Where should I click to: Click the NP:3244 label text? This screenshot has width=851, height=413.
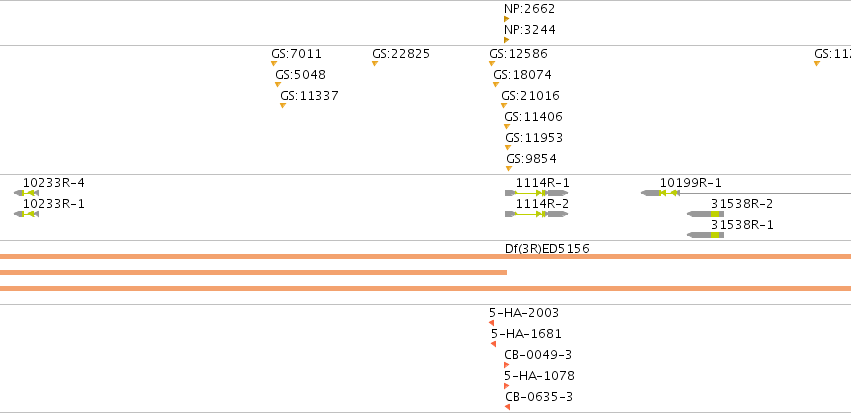coord(530,30)
